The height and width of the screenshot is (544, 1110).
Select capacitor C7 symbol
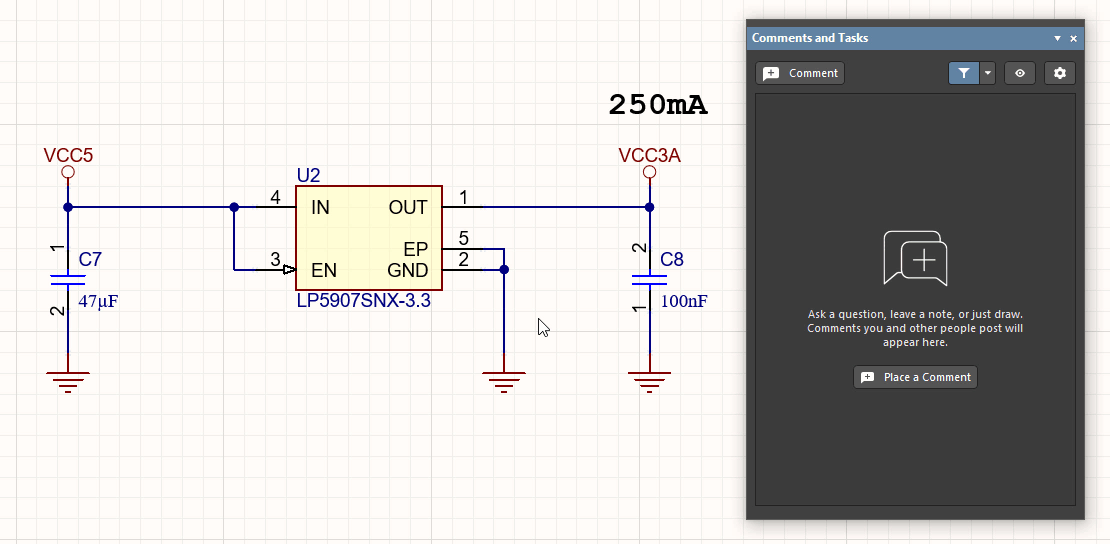pyautogui.click(x=68, y=280)
